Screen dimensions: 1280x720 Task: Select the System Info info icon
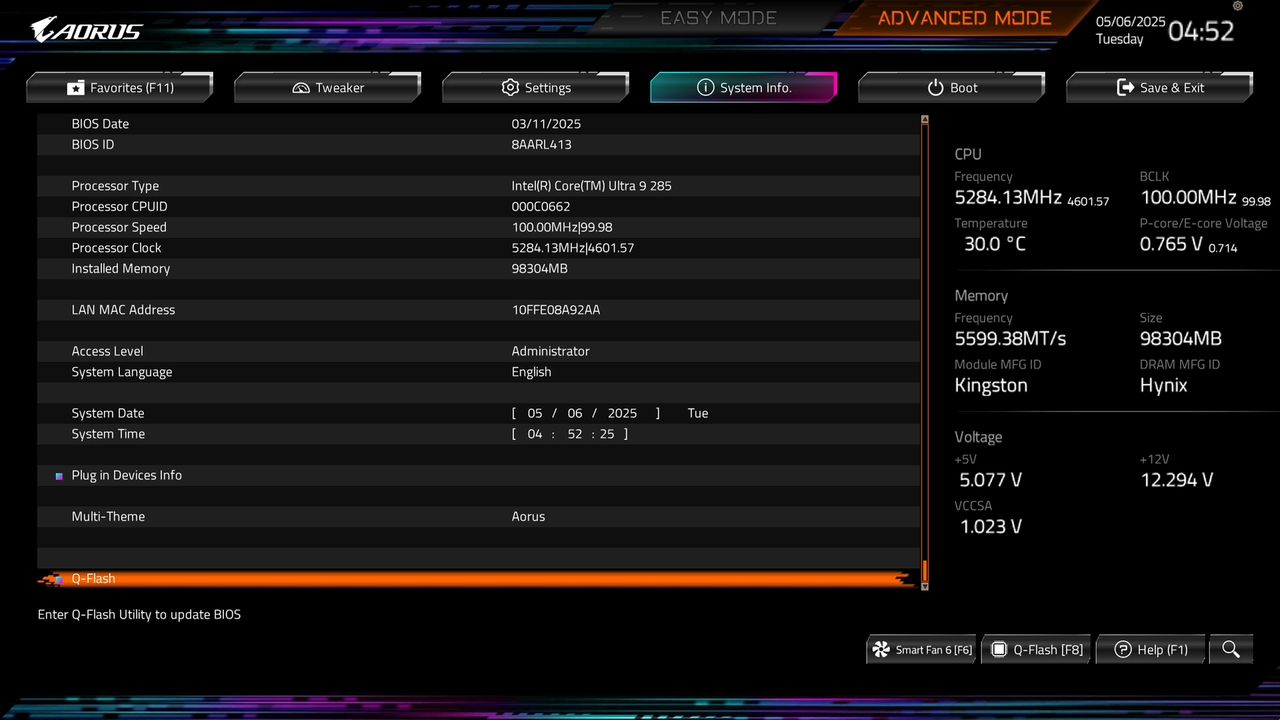coord(708,87)
